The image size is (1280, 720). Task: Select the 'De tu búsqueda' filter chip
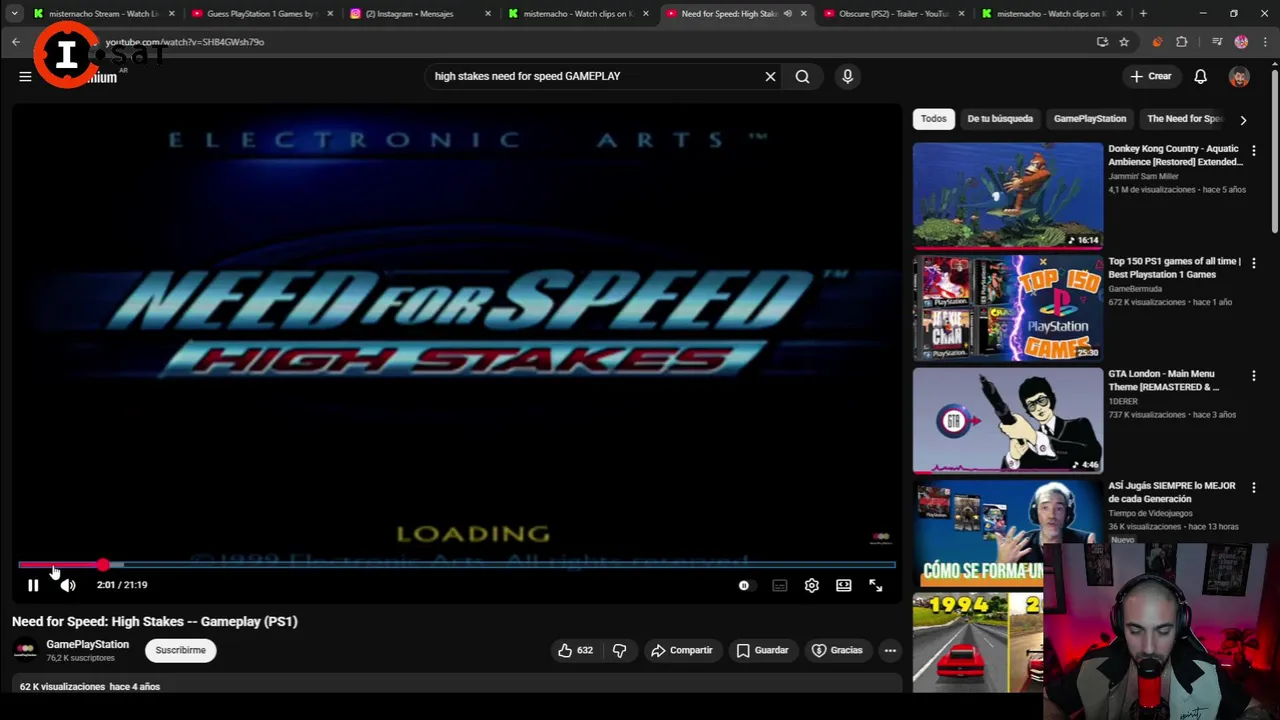1000,119
